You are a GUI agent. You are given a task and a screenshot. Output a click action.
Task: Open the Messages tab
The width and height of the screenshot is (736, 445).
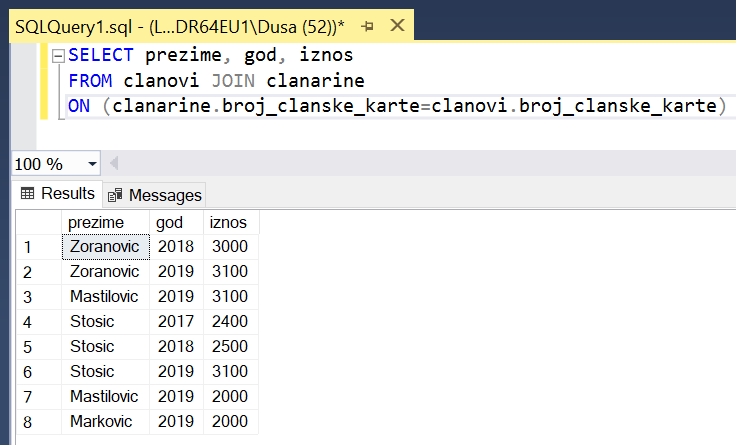tap(155, 195)
